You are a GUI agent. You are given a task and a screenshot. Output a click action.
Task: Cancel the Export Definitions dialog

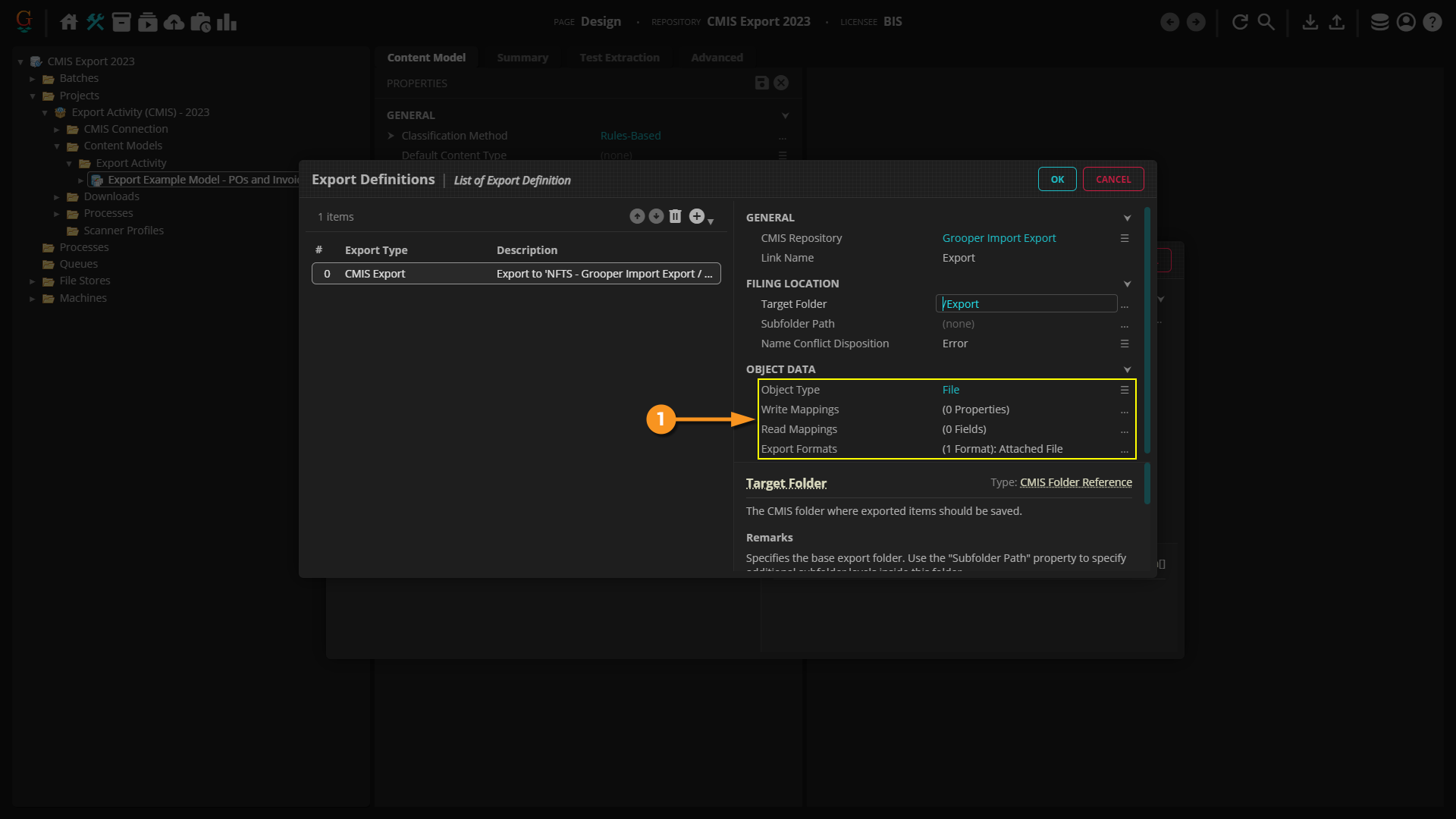(x=1112, y=180)
